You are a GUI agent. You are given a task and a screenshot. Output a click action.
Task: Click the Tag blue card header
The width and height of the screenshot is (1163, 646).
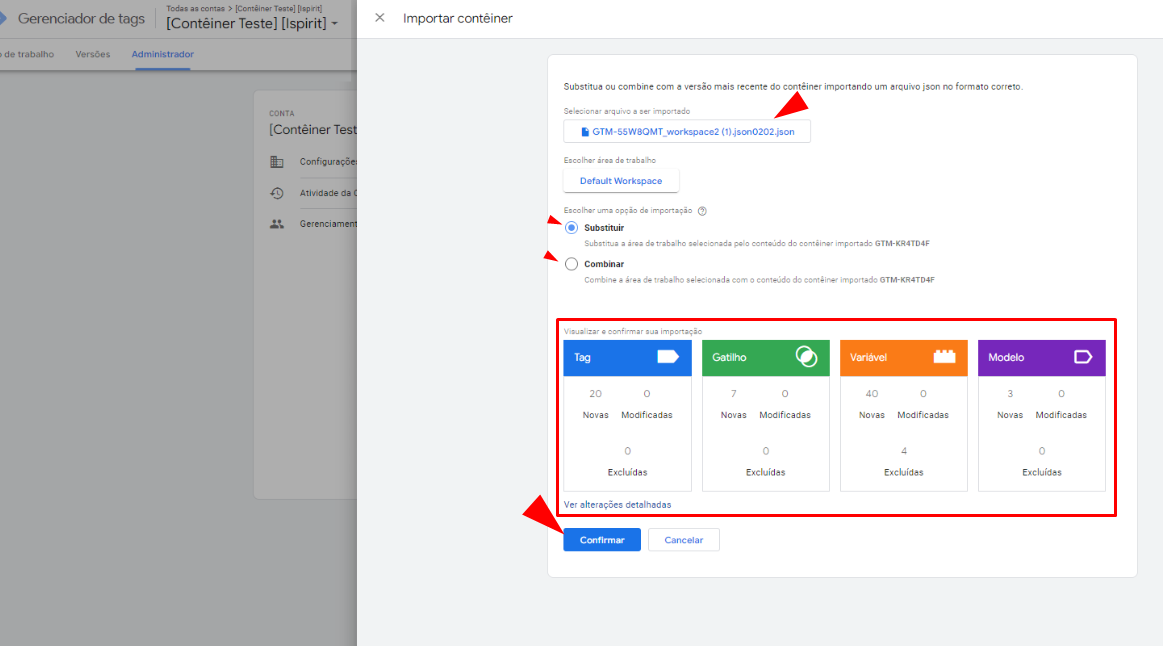pos(610,357)
